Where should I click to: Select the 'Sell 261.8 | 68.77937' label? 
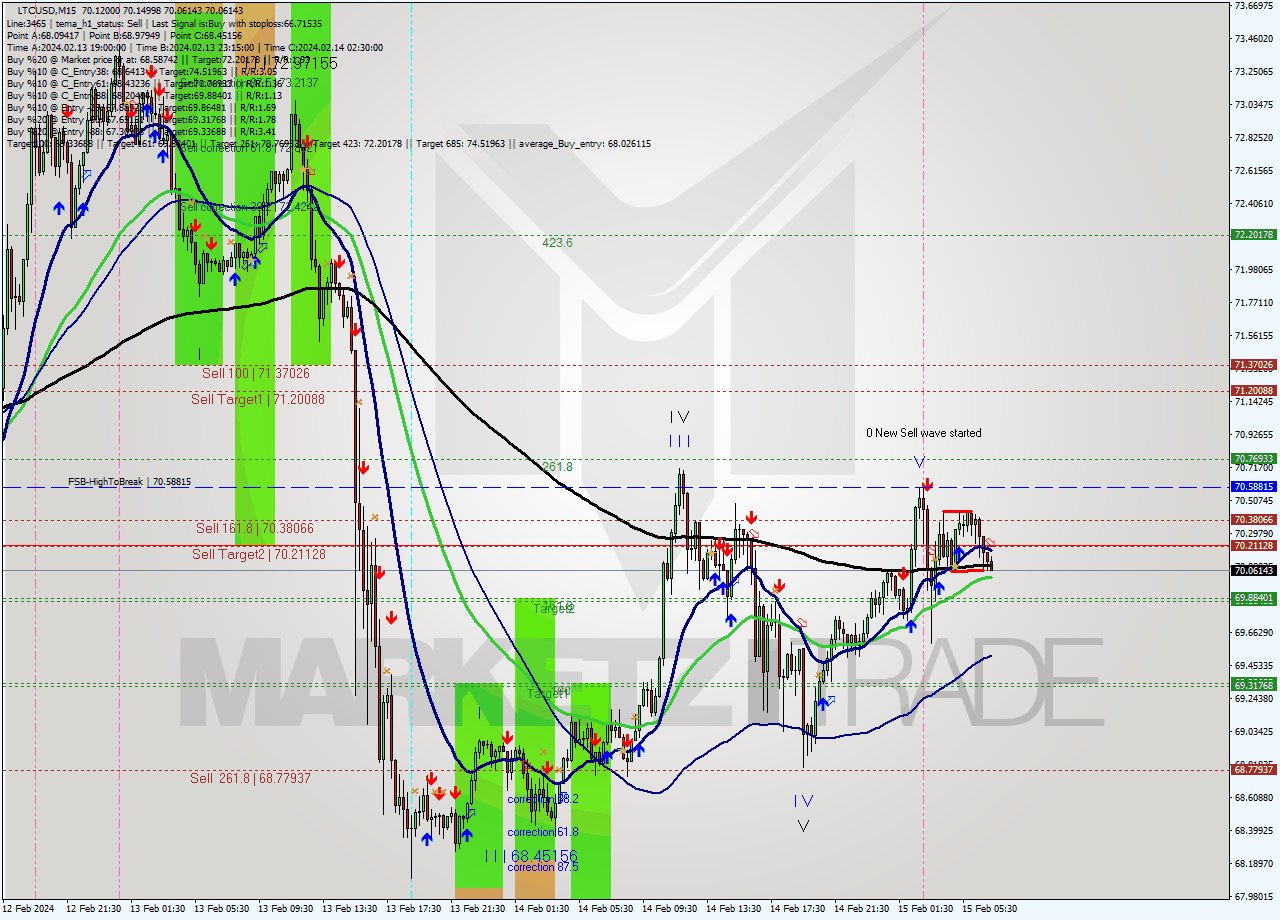pyautogui.click(x=250, y=778)
